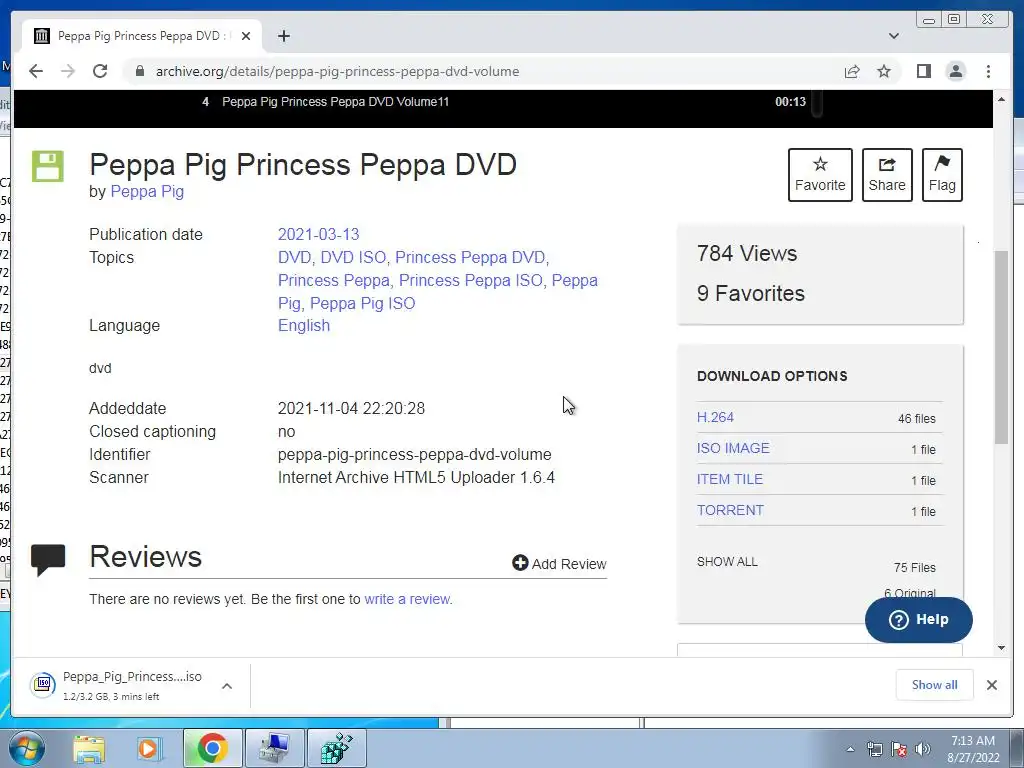Click the scrollbar down arrow
Image resolution: width=1024 pixels, height=768 pixels.
pyautogui.click(x=1001, y=648)
